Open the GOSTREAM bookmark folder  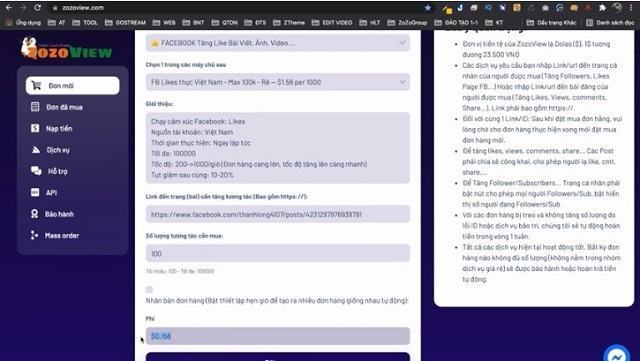[125, 22]
